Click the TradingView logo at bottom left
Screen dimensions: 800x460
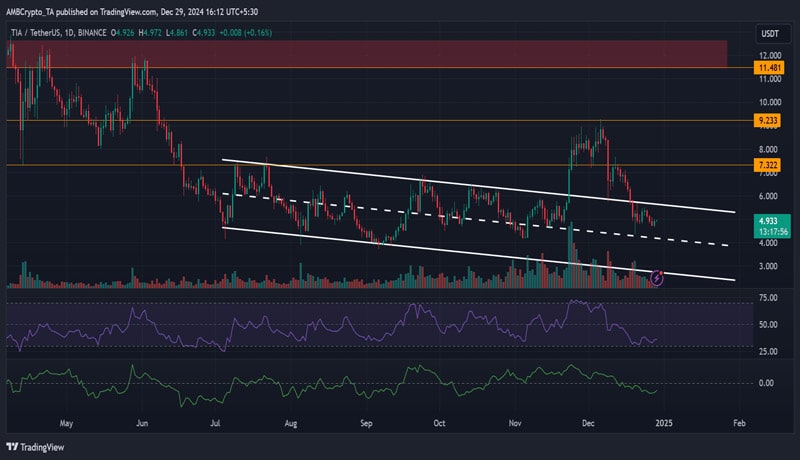coord(35,447)
